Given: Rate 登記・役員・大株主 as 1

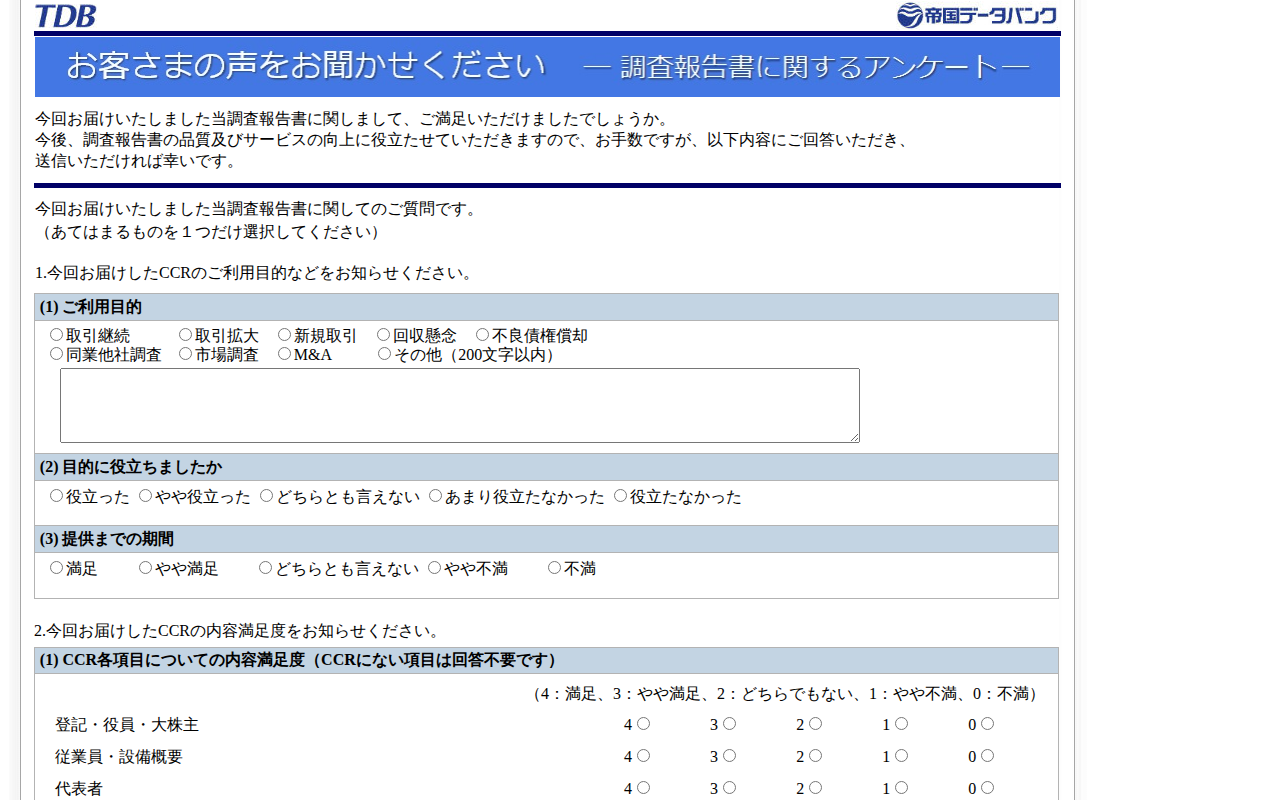Looking at the screenshot, I should tap(901, 723).
